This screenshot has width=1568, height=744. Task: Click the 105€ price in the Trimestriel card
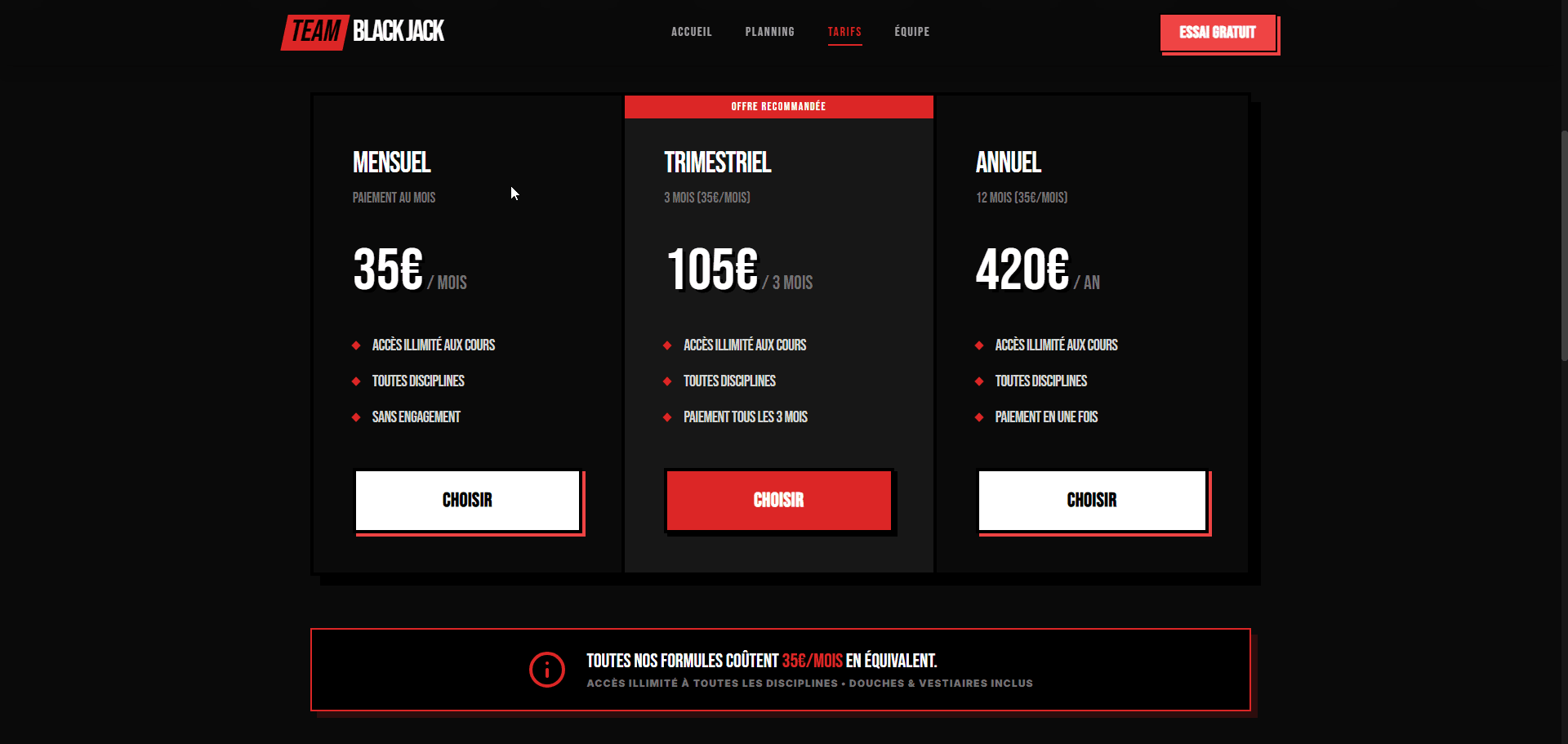click(x=712, y=270)
